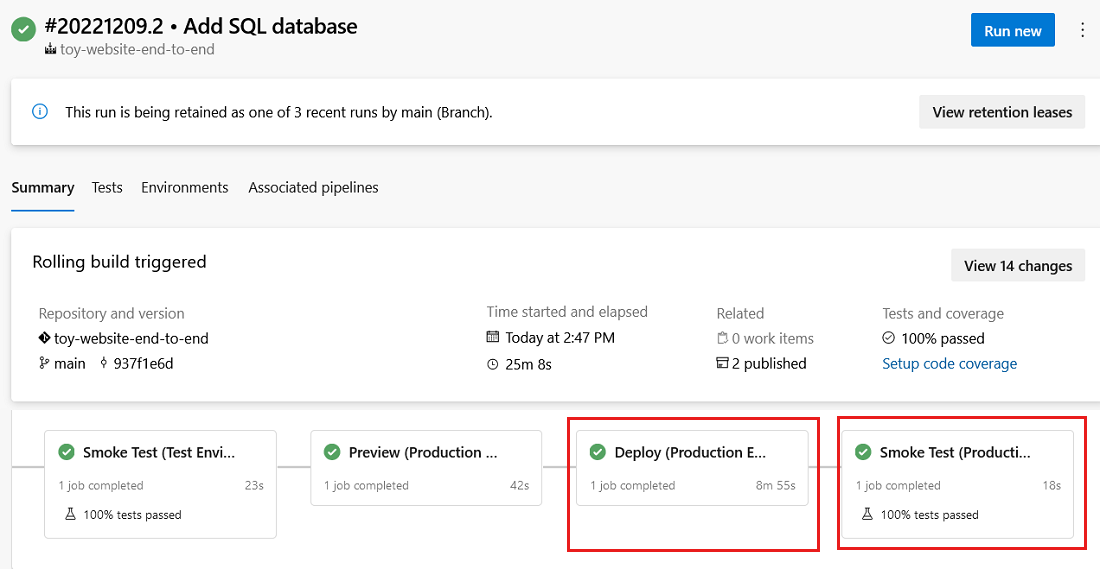Click Smoke Test (Producti... green check icon
Screen dimensions: 1100x569
(864, 453)
